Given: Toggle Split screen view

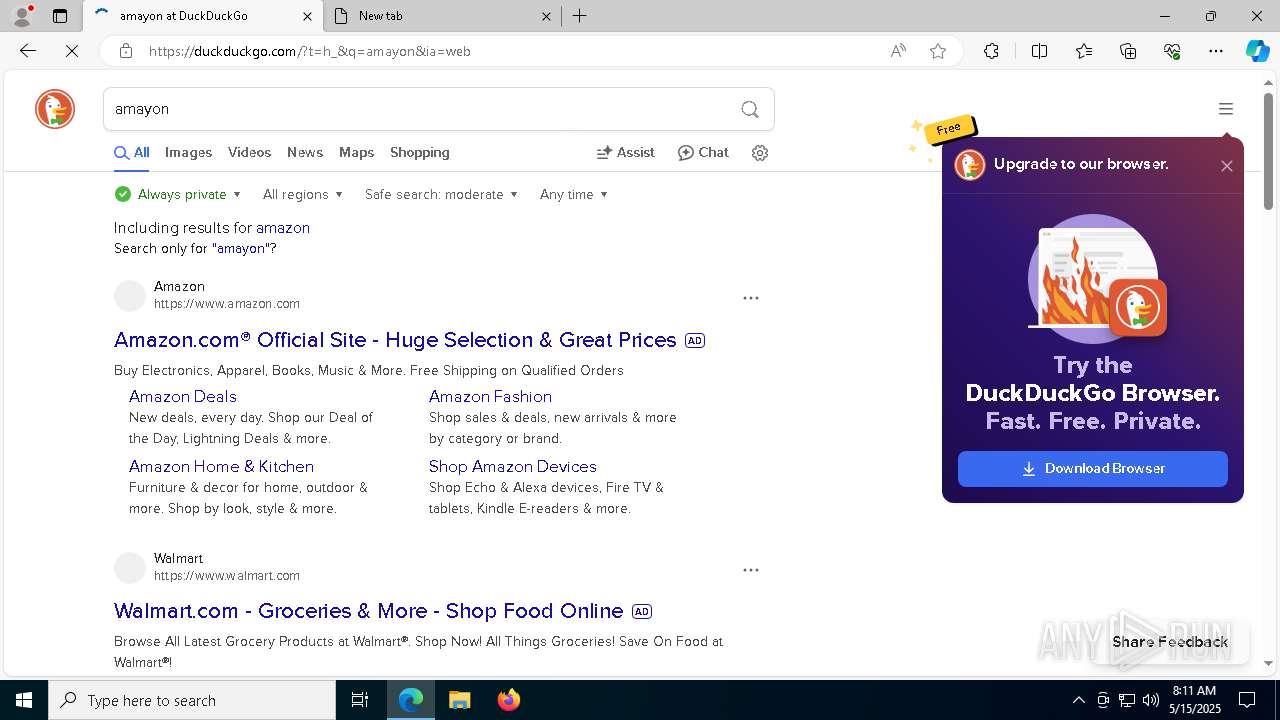Looking at the screenshot, I should [x=1039, y=51].
